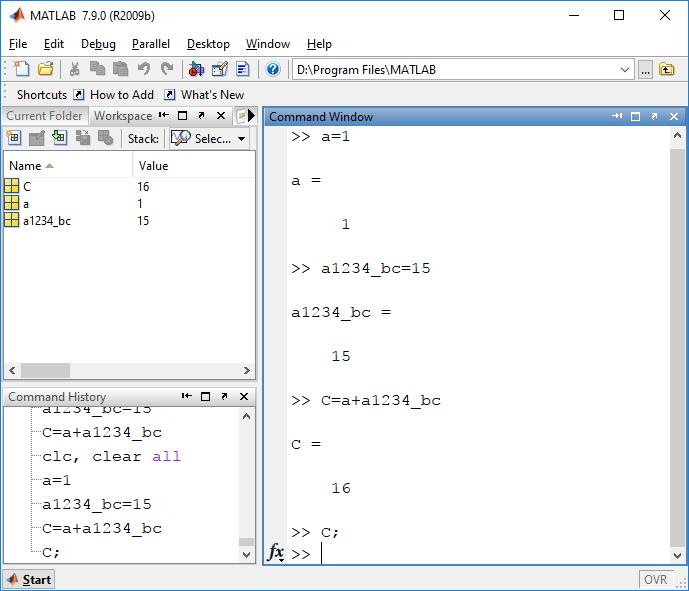
Task: Undock the Command History panel
Action: (x=225, y=396)
